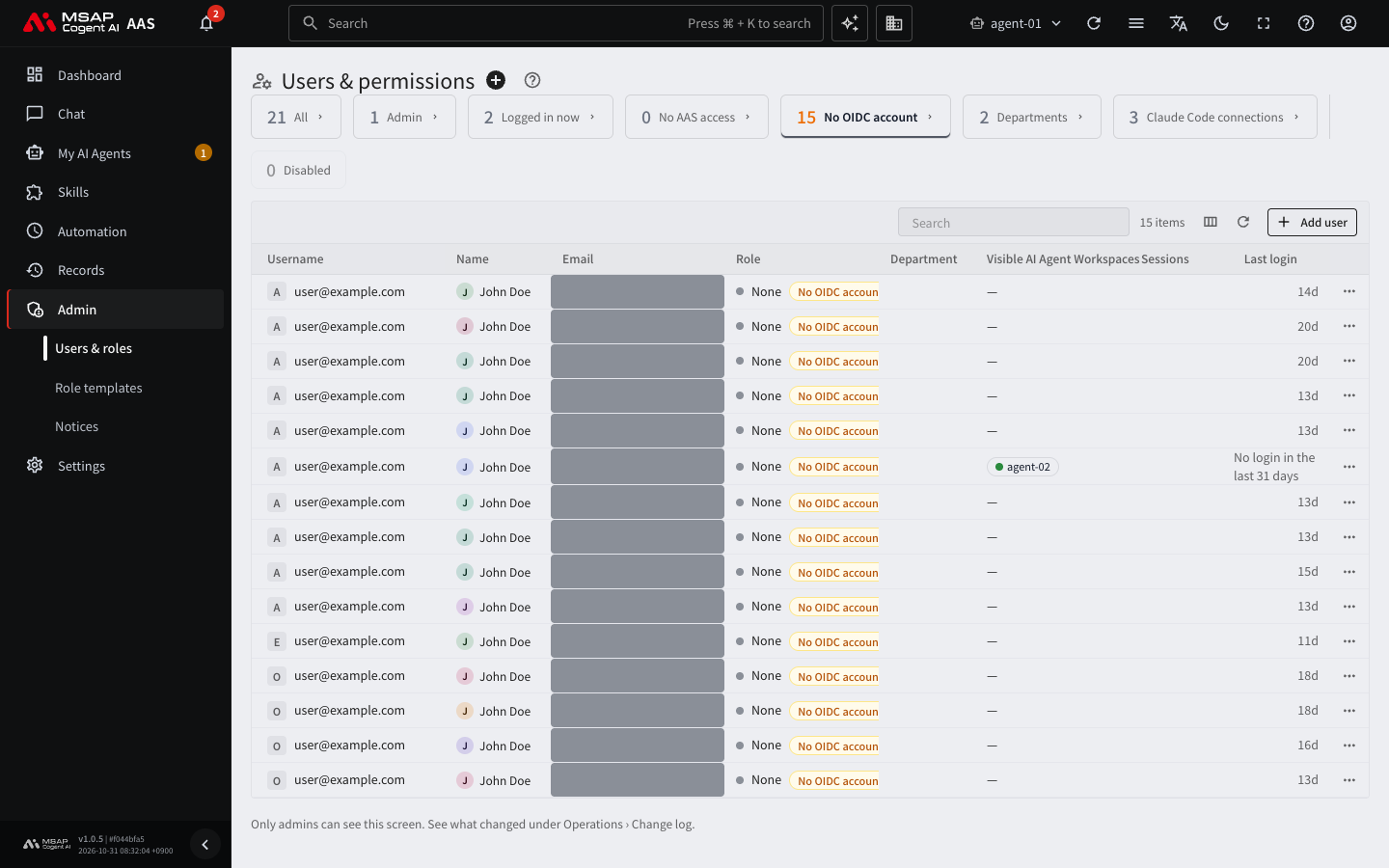Viewport: 1389px width, 868px height.
Task: Open My AI Agents in the sidebar
Action: 116,153
